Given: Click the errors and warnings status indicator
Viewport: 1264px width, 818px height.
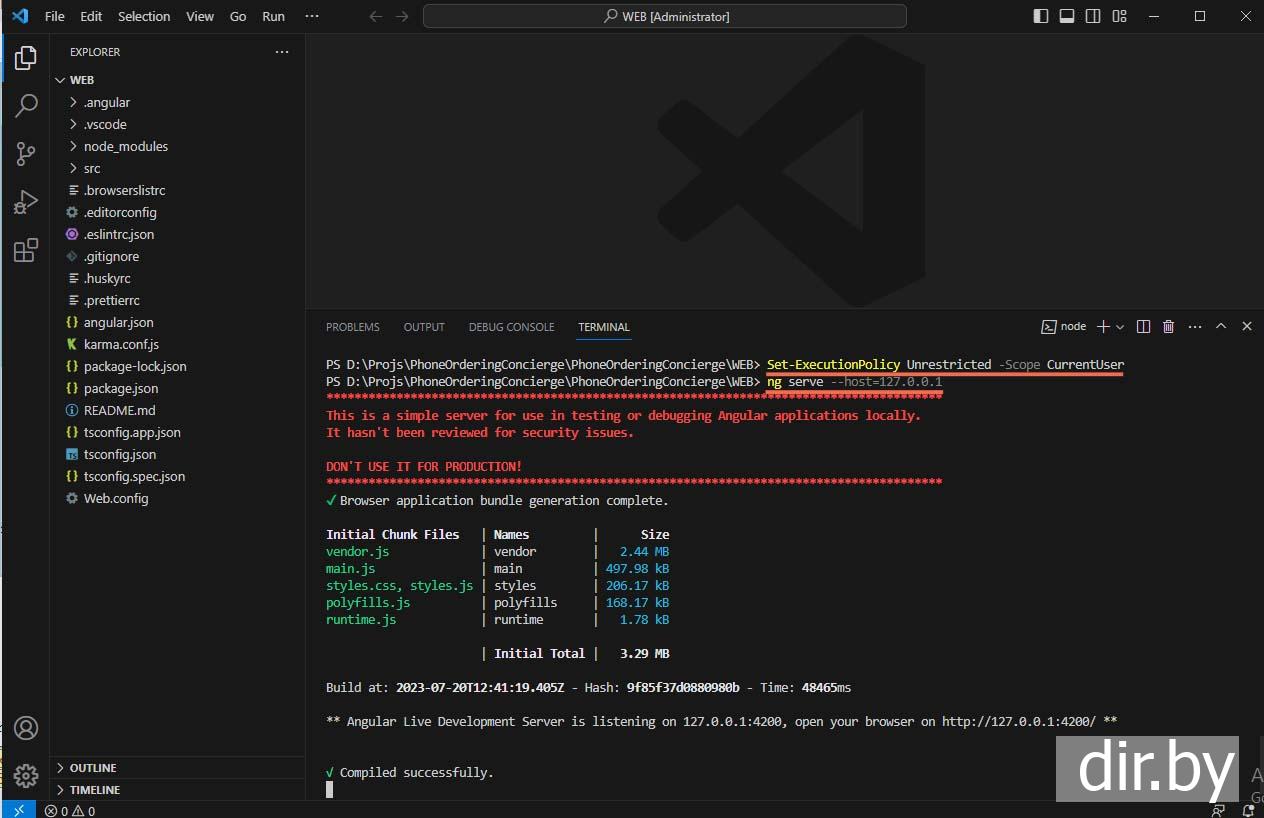Looking at the screenshot, I should (x=70, y=811).
